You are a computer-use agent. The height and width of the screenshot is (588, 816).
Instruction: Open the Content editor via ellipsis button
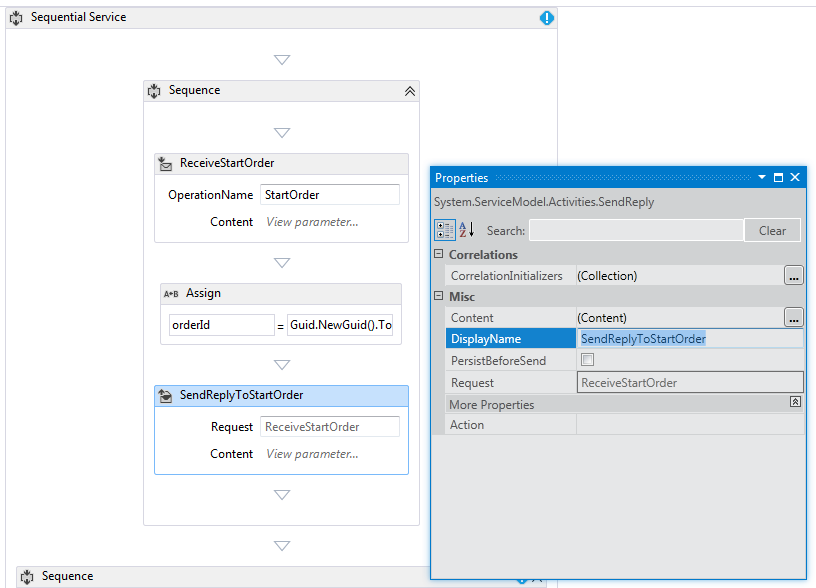coord(795,317)
